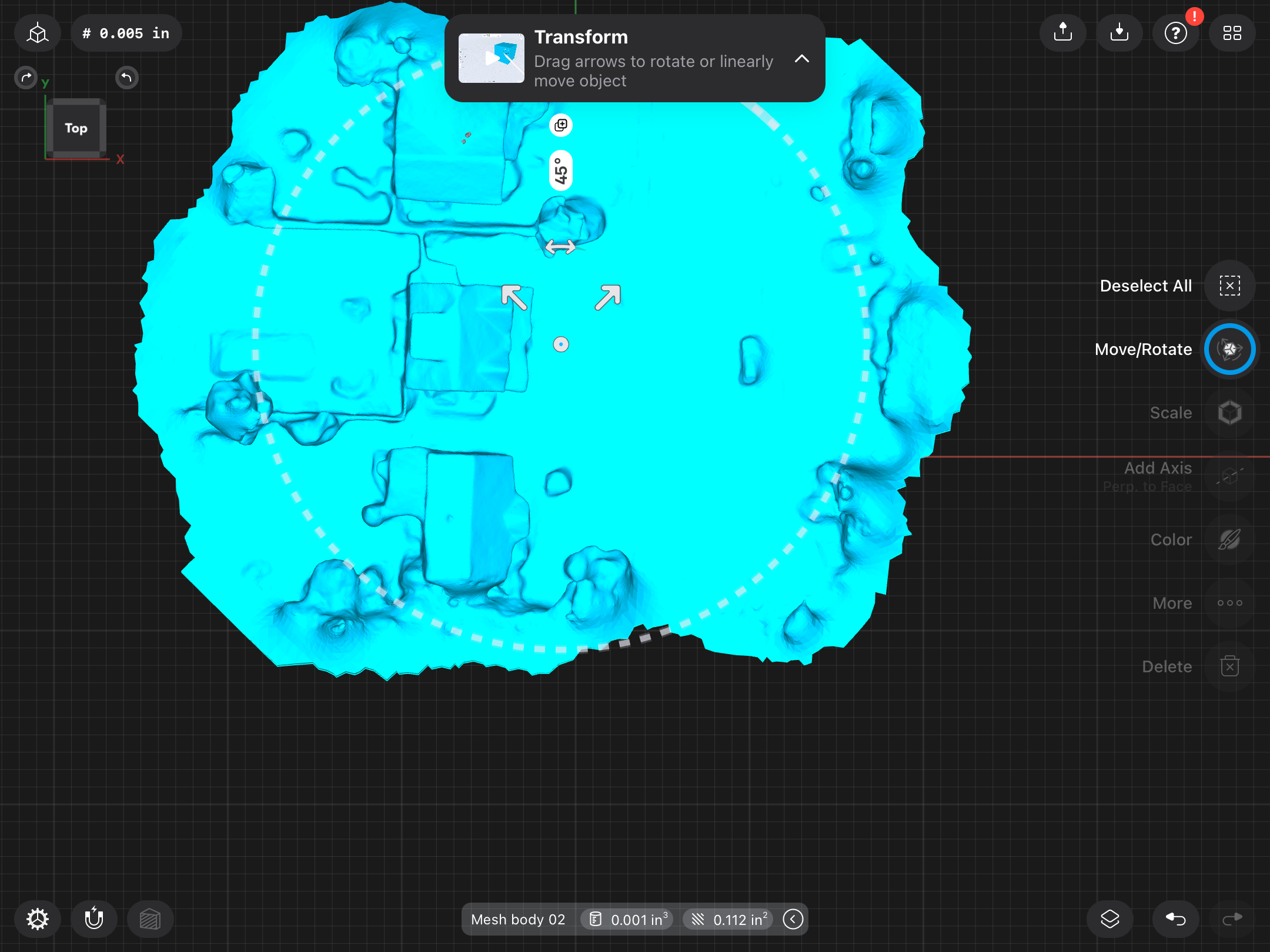1270x952 pixels.
Task: Click the 0.005 in grid snap value
Action: tap(126, 33)
